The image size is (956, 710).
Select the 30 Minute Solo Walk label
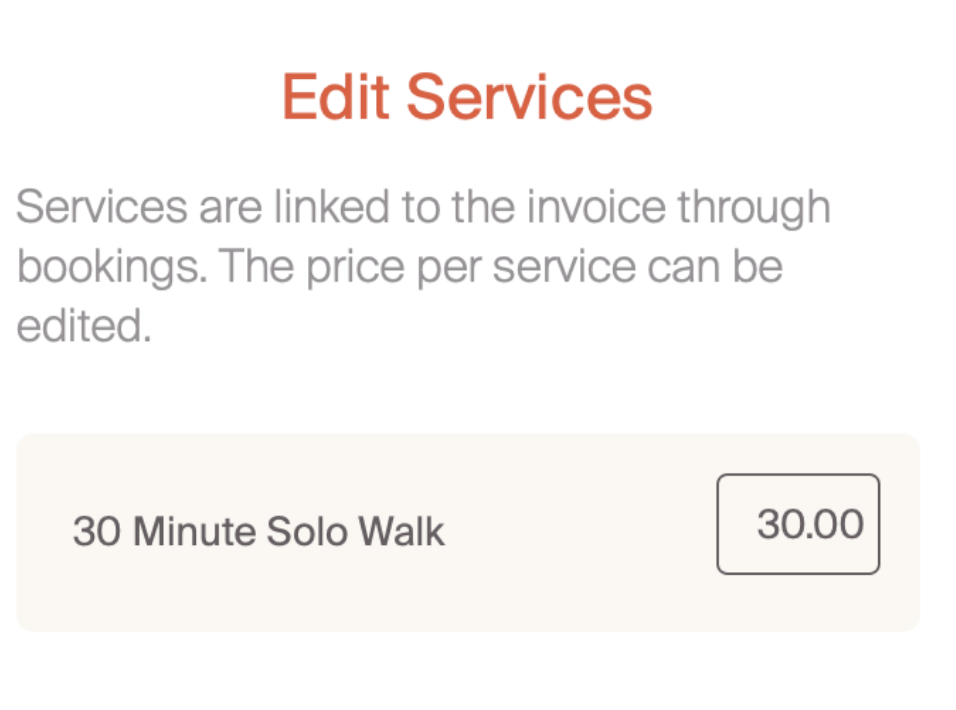click(258, 531)
